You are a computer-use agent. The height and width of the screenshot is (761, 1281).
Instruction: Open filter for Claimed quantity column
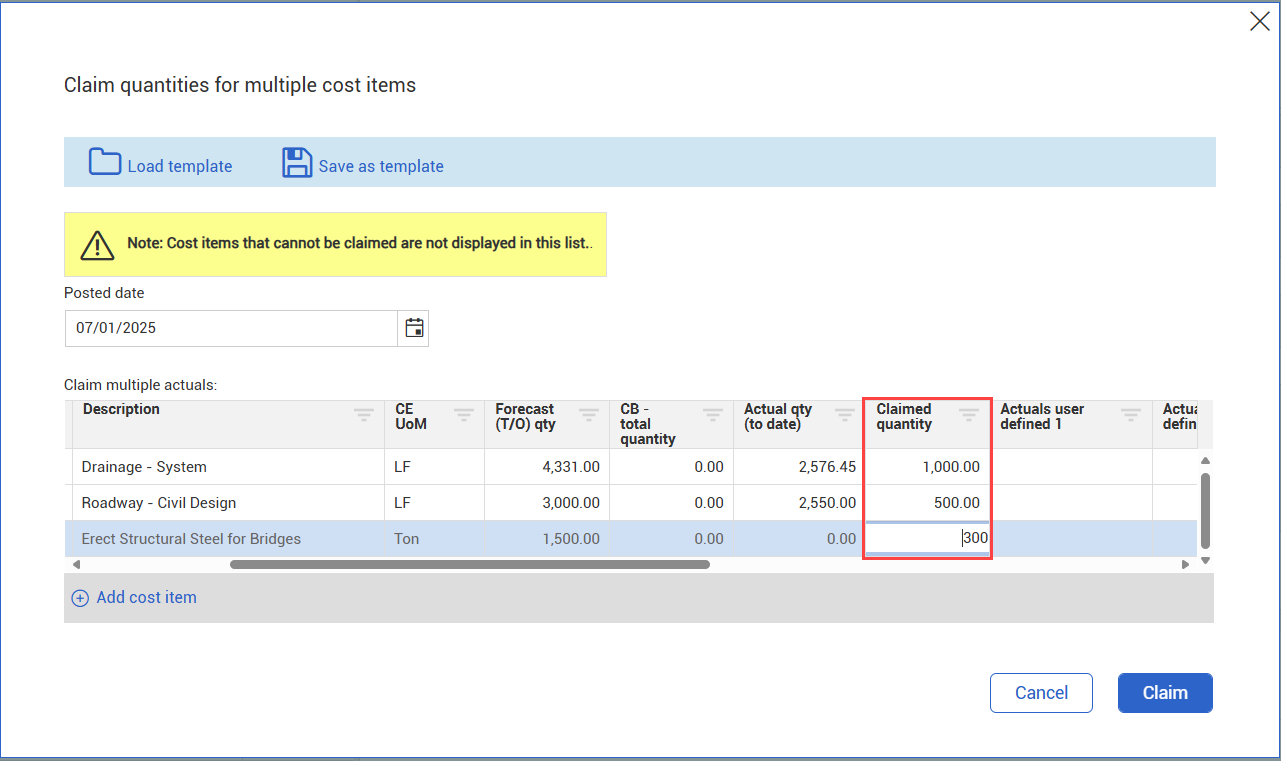[x=969, y=415]
